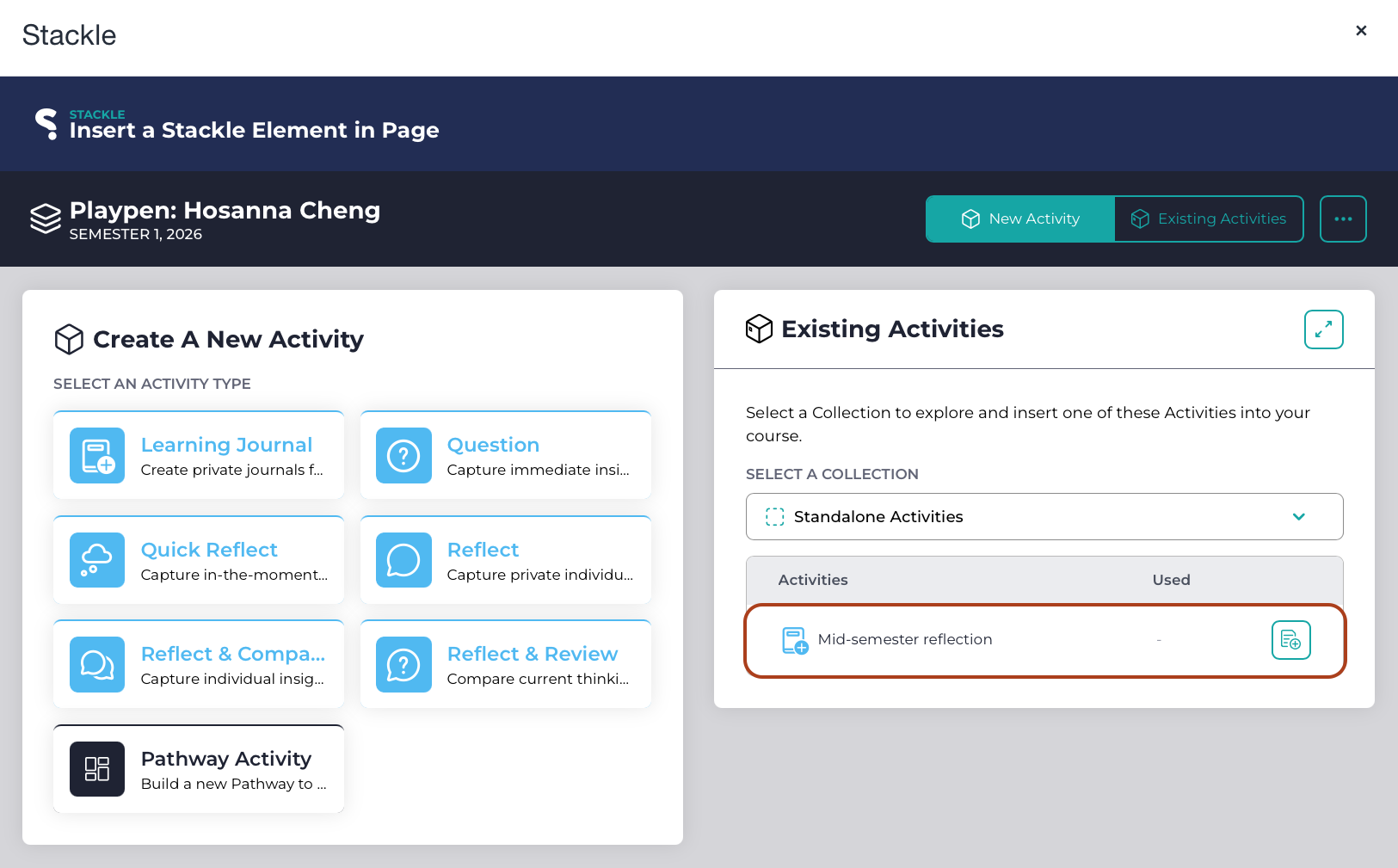This screenshot has height=868, width=1398.
Task: Click the Reflect & Review question icon
Action: [x=403, y=664]
